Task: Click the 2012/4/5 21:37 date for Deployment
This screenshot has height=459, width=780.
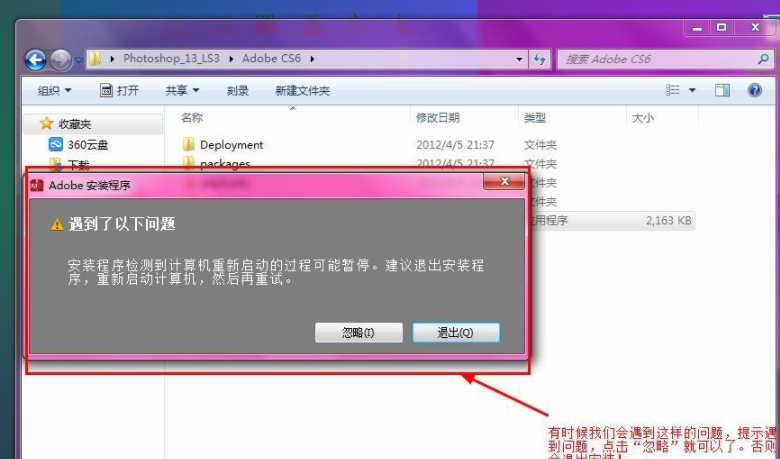Action: coord(455,145)
